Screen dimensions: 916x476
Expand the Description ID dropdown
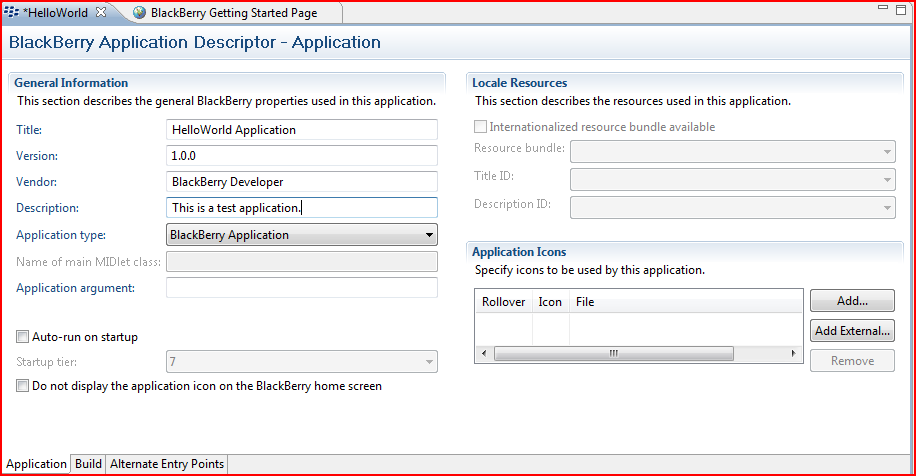click(733, 207)
